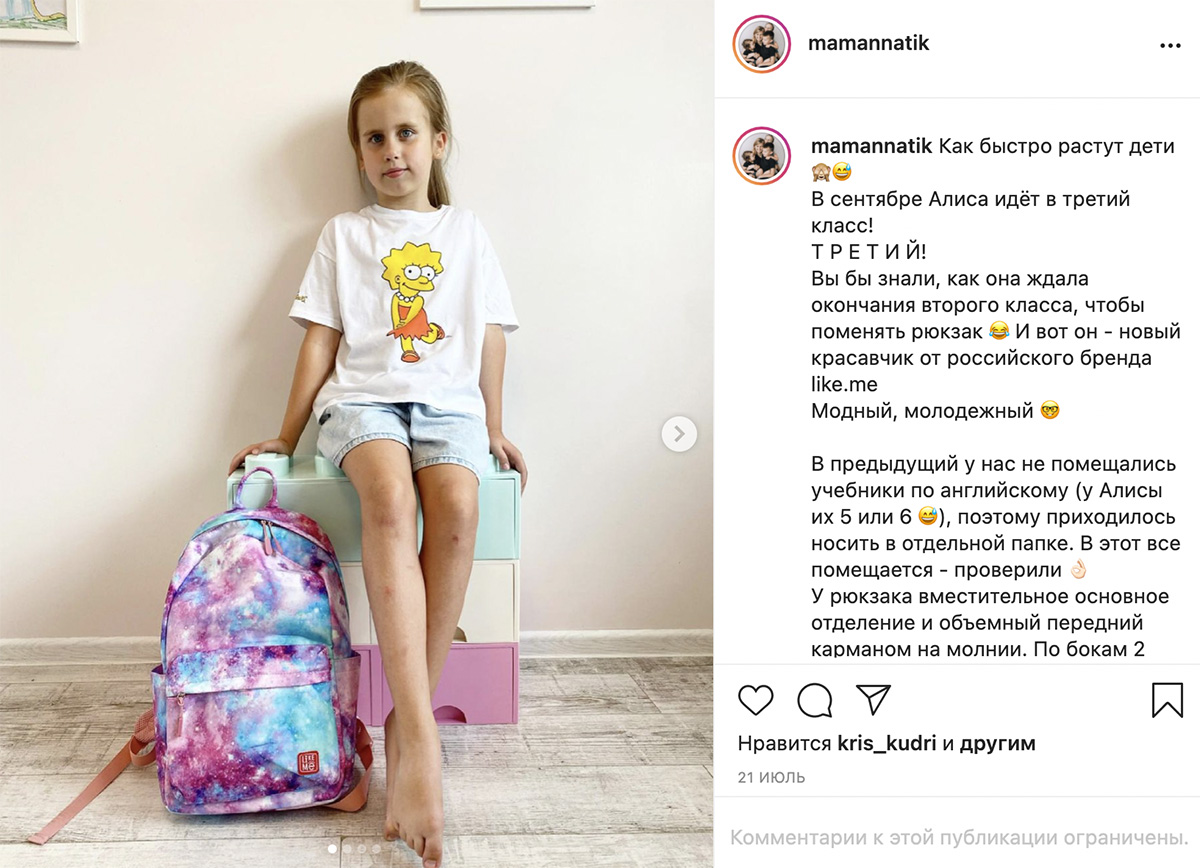Go to next photo with arrow
The width and height of the screenshot is (1200, 868).
[679, 433]
